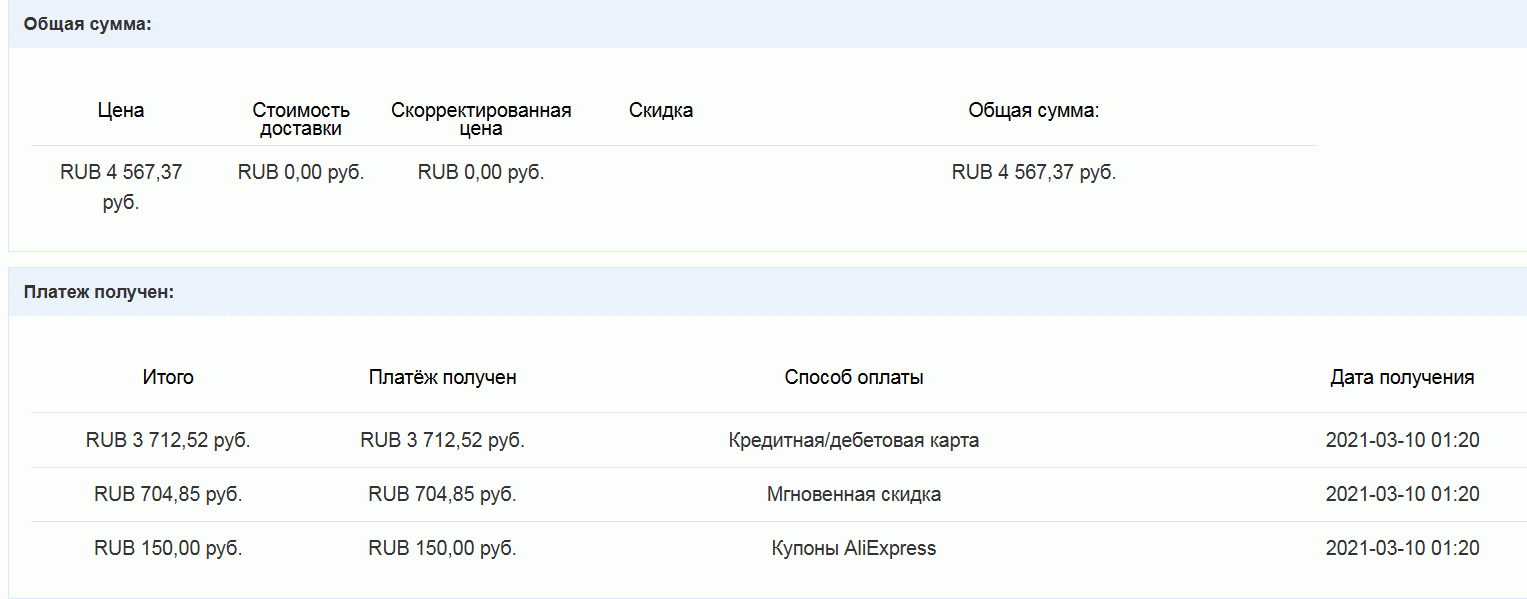Select the 'Цена' column header
Viewport: 1527px width, 599px height.
121,111
